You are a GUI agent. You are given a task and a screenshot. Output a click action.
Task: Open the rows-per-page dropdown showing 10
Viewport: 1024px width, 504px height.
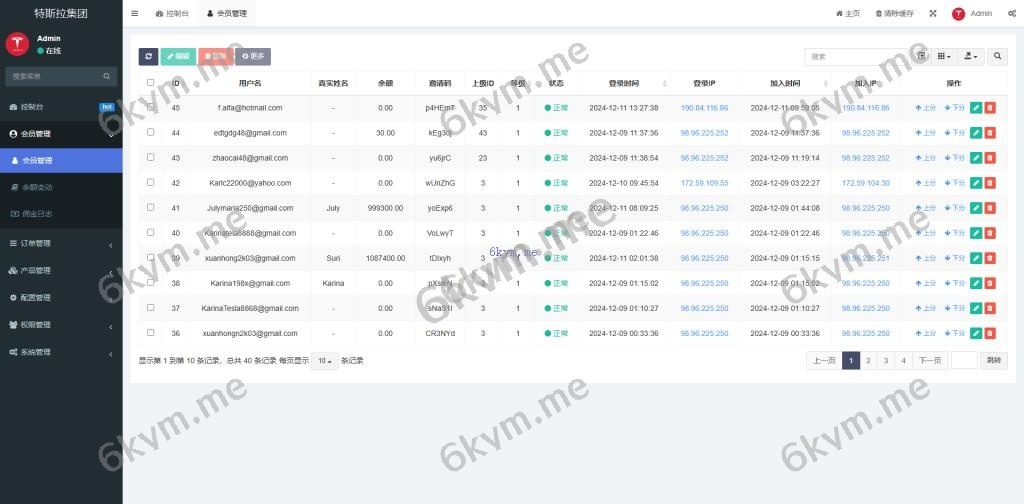pos(324,360)
